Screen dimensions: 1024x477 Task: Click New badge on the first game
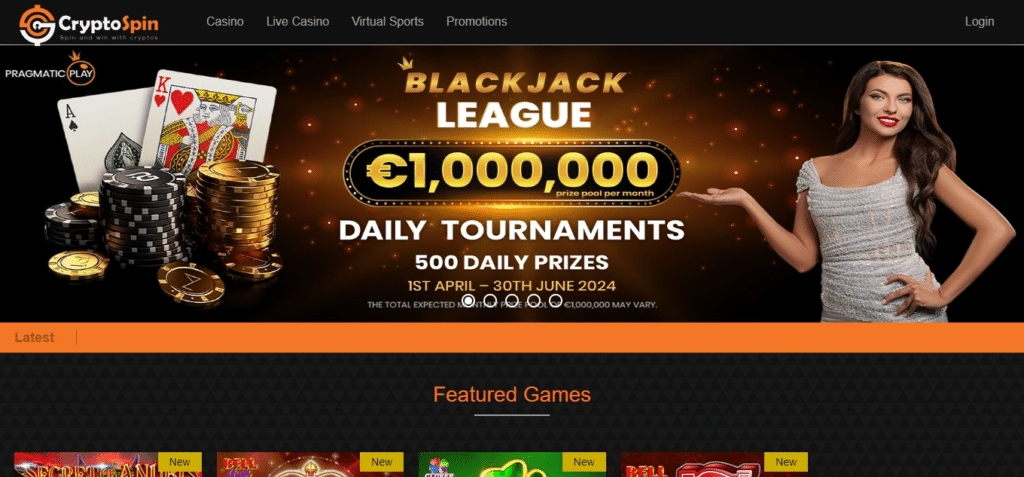180,462
